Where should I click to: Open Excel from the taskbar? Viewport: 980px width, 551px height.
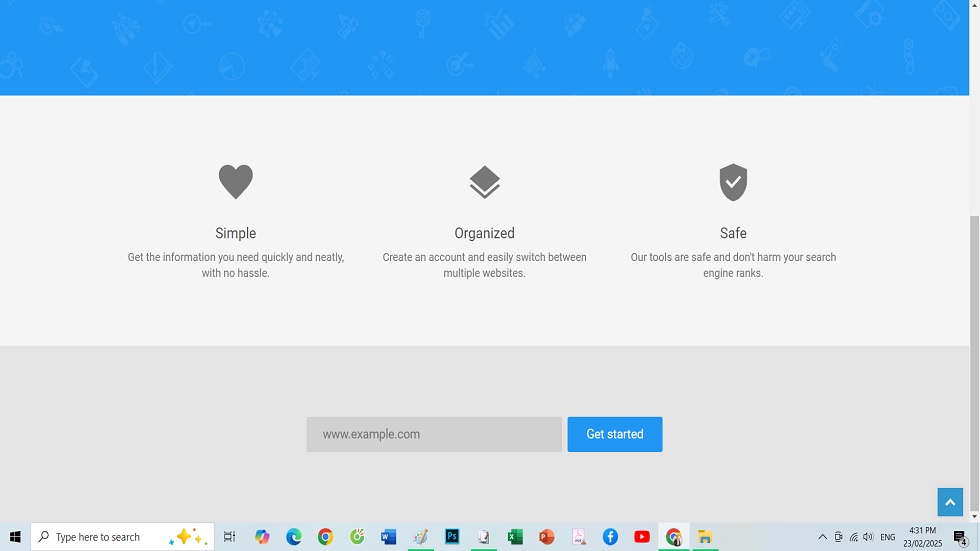point(515,537)
